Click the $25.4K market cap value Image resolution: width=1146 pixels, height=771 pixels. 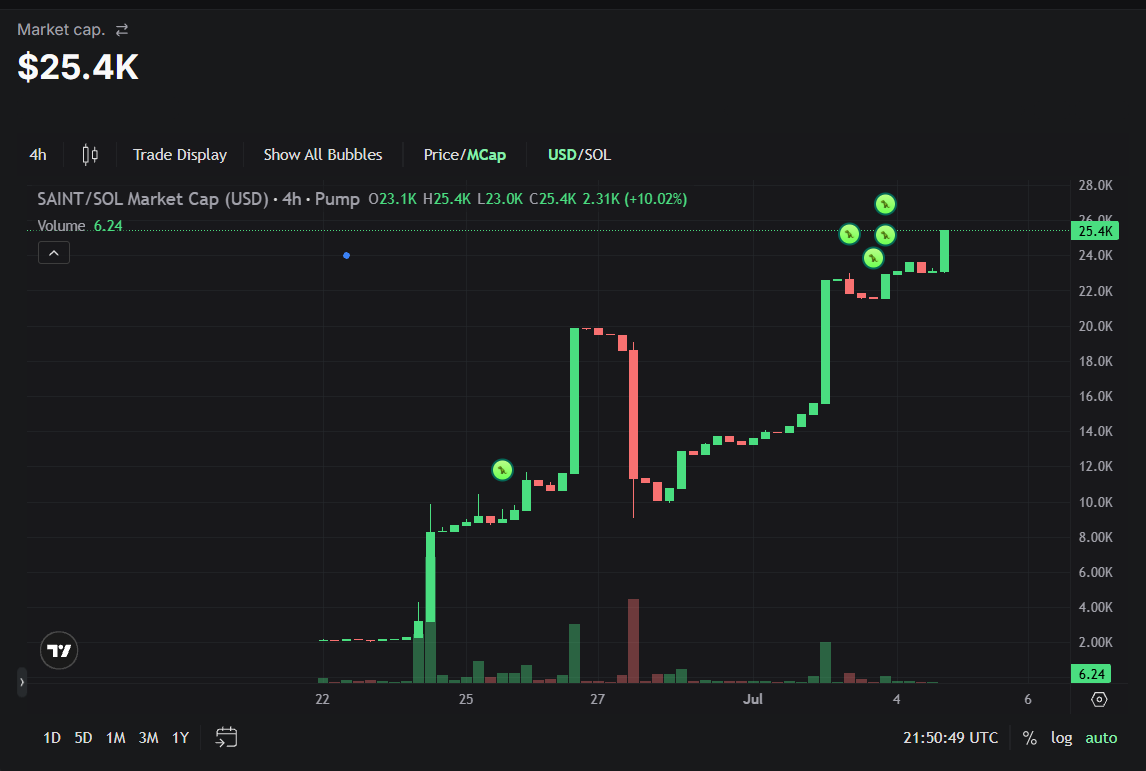(x=78, y=67)
